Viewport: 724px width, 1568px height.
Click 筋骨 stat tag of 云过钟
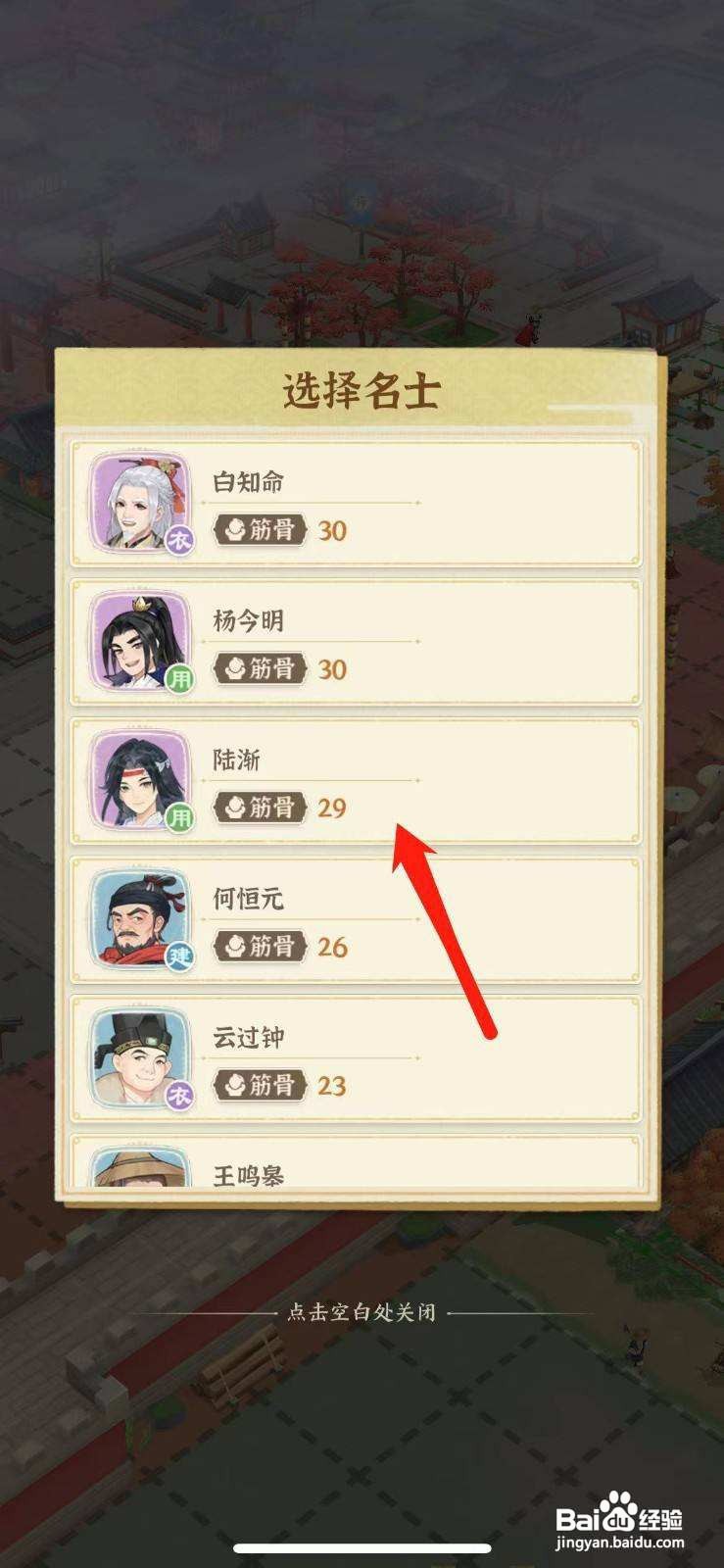coord(260,1085)
